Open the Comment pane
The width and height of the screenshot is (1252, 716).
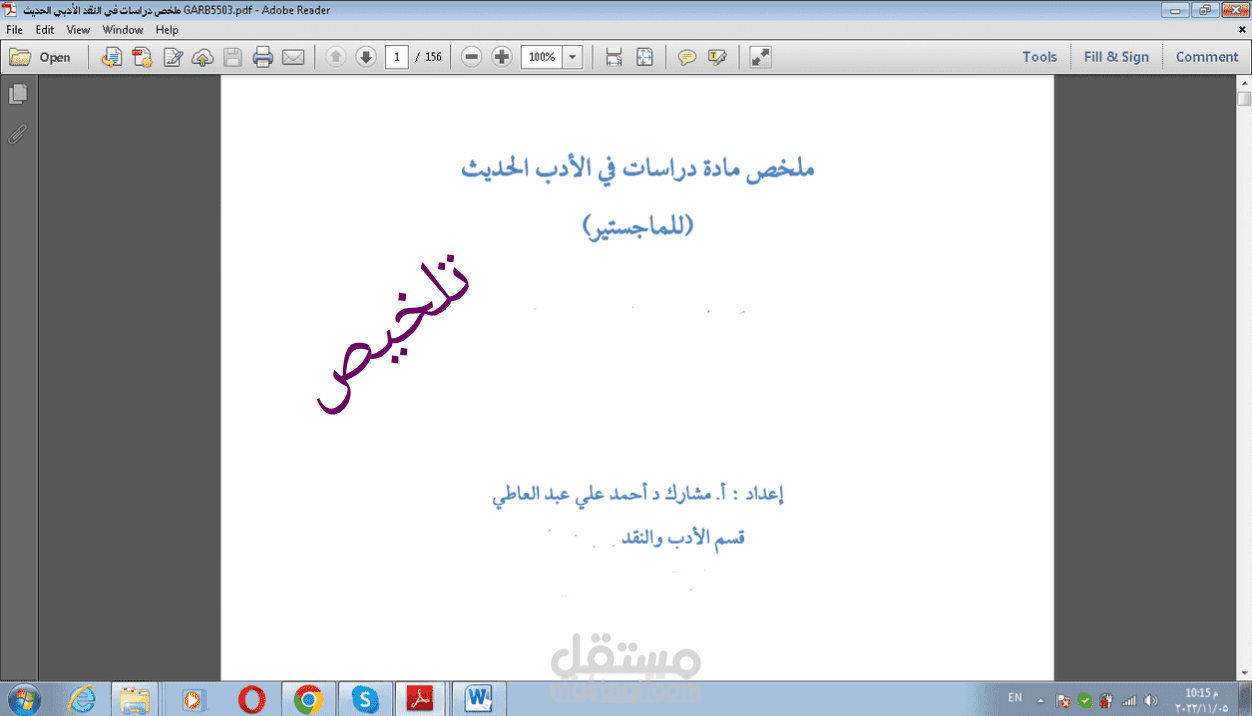1207,57
